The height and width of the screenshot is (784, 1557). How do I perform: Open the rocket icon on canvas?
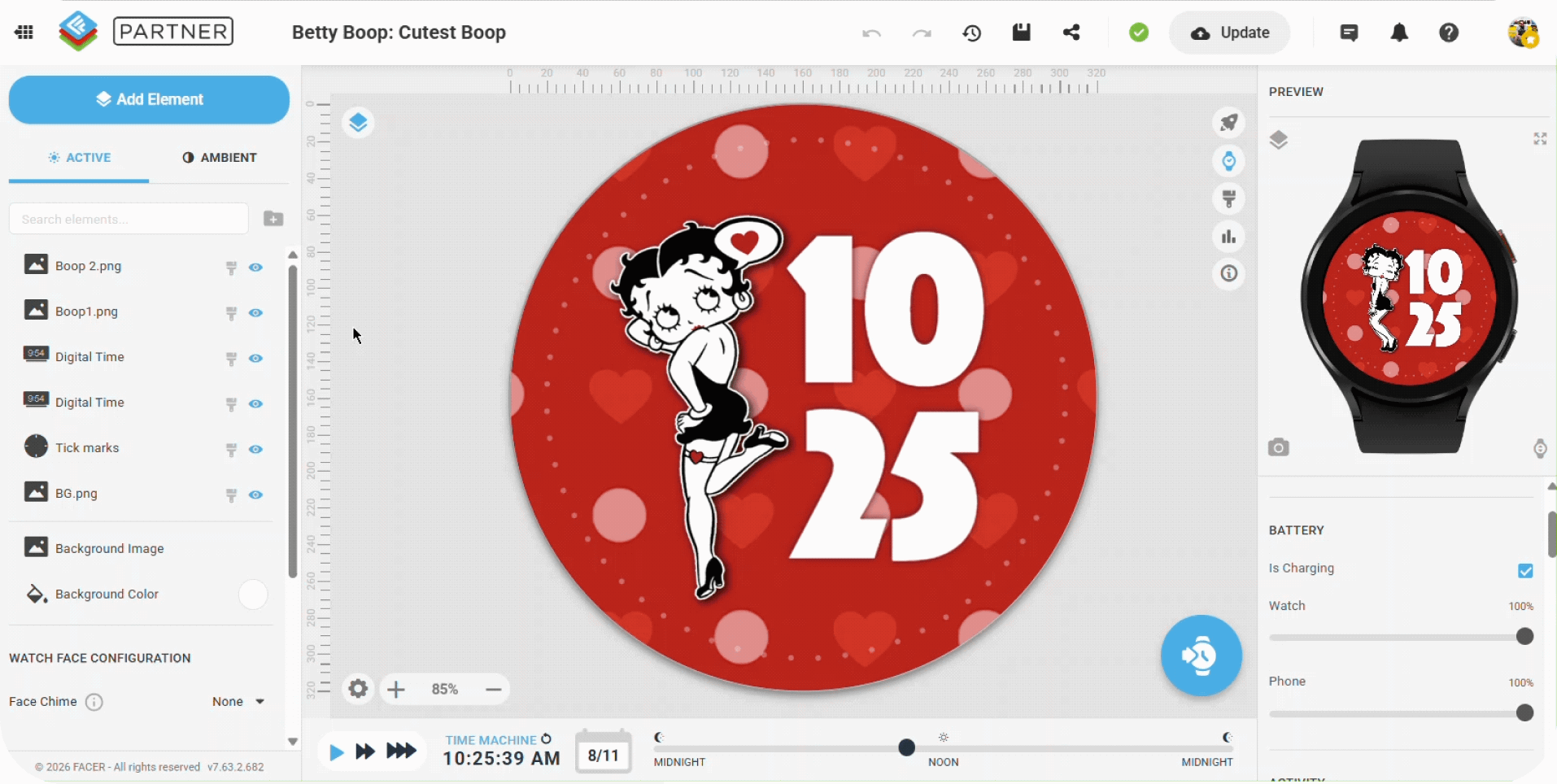(x=1229, y=123)
